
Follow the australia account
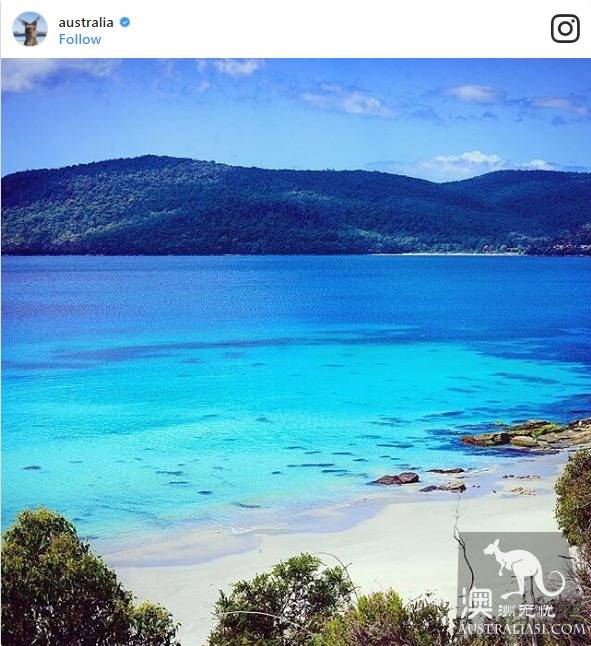tap(79, 40)
